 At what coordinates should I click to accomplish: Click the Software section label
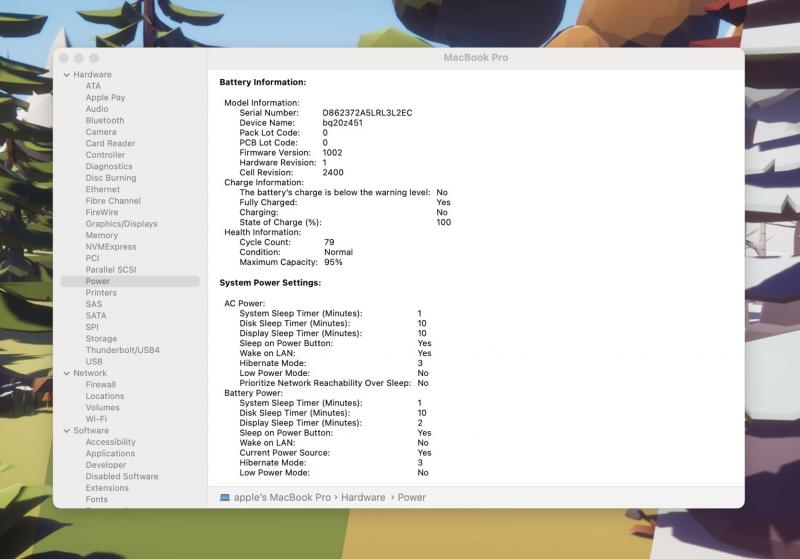91,431
